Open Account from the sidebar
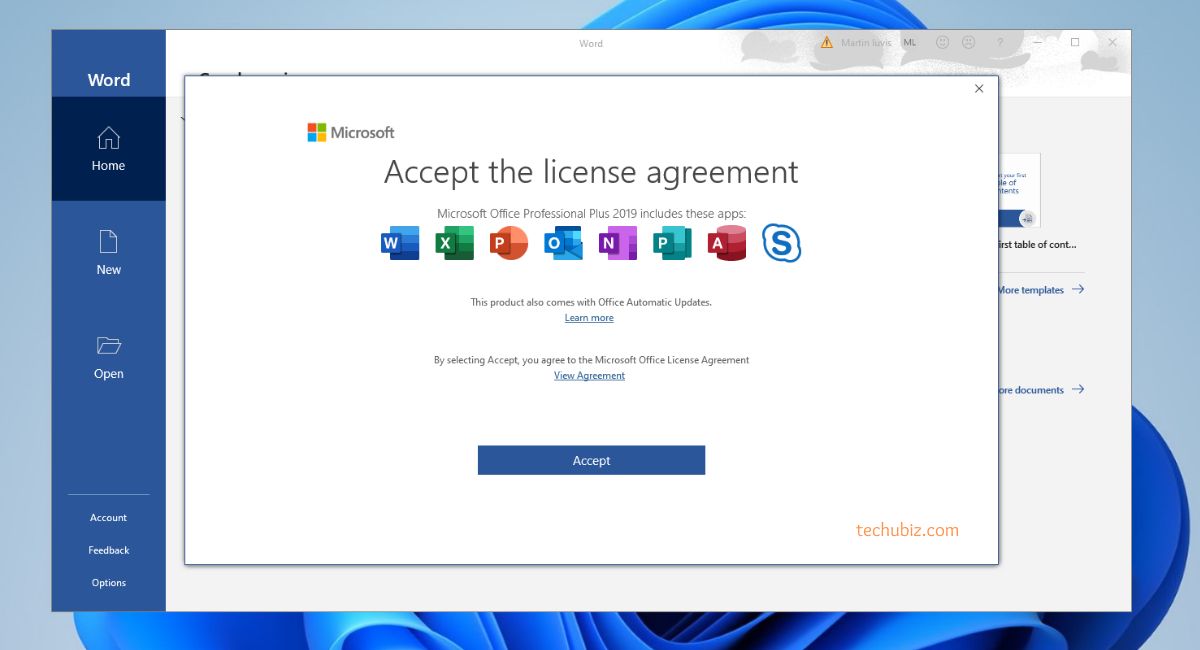The image size is (1200, 650). [108, 518]
